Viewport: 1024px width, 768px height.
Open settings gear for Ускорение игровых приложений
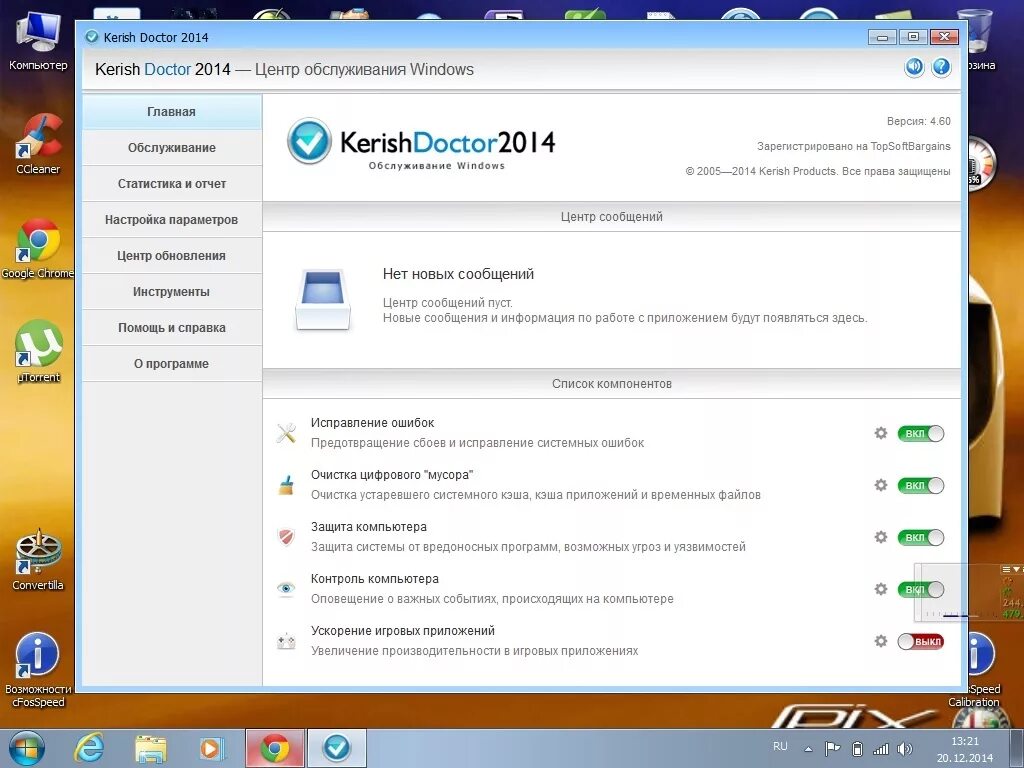(x=880, y=641)
